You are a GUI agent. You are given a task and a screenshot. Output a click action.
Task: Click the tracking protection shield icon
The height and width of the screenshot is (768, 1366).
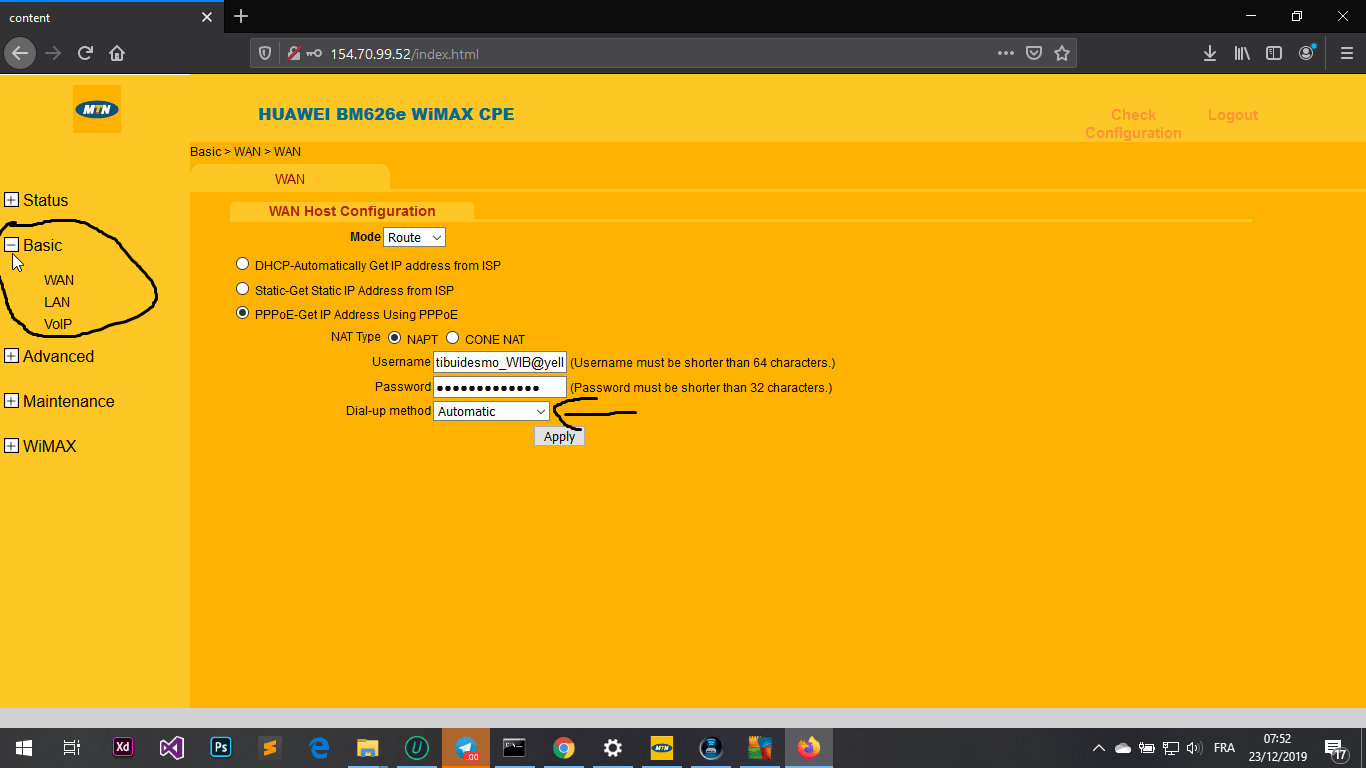265,53
